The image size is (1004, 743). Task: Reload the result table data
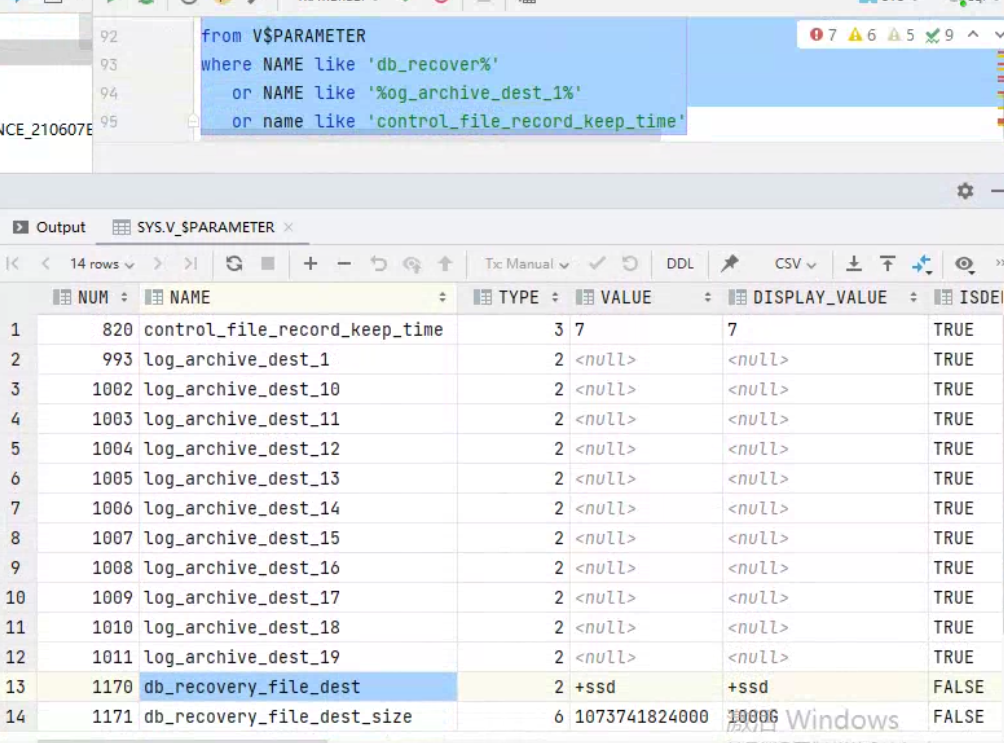(234, 264)
